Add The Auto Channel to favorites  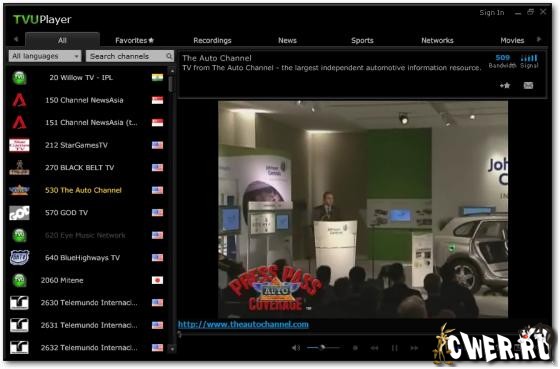[x=505, y=85]
